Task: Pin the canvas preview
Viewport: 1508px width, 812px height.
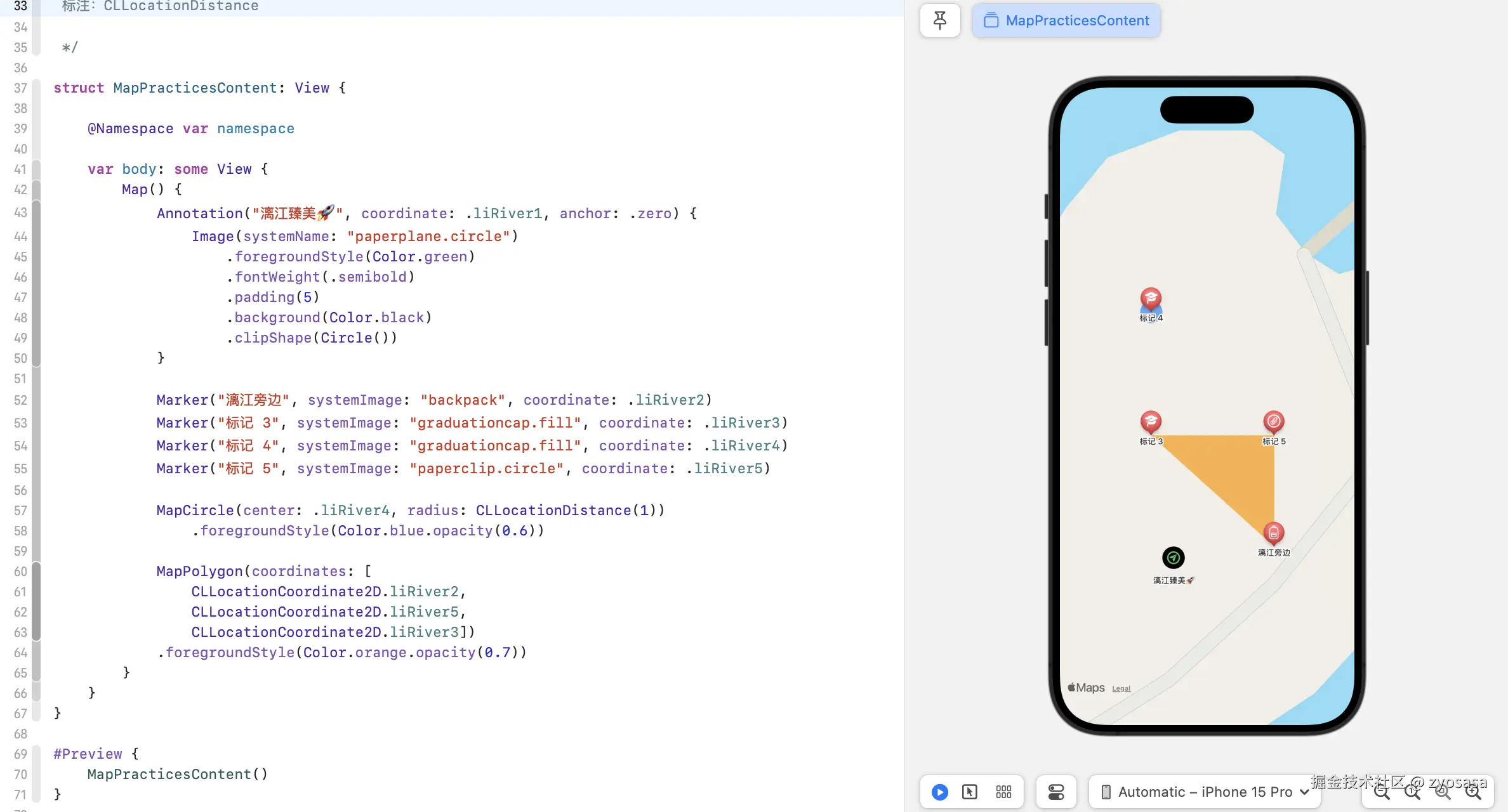Action: click(940, 20)
